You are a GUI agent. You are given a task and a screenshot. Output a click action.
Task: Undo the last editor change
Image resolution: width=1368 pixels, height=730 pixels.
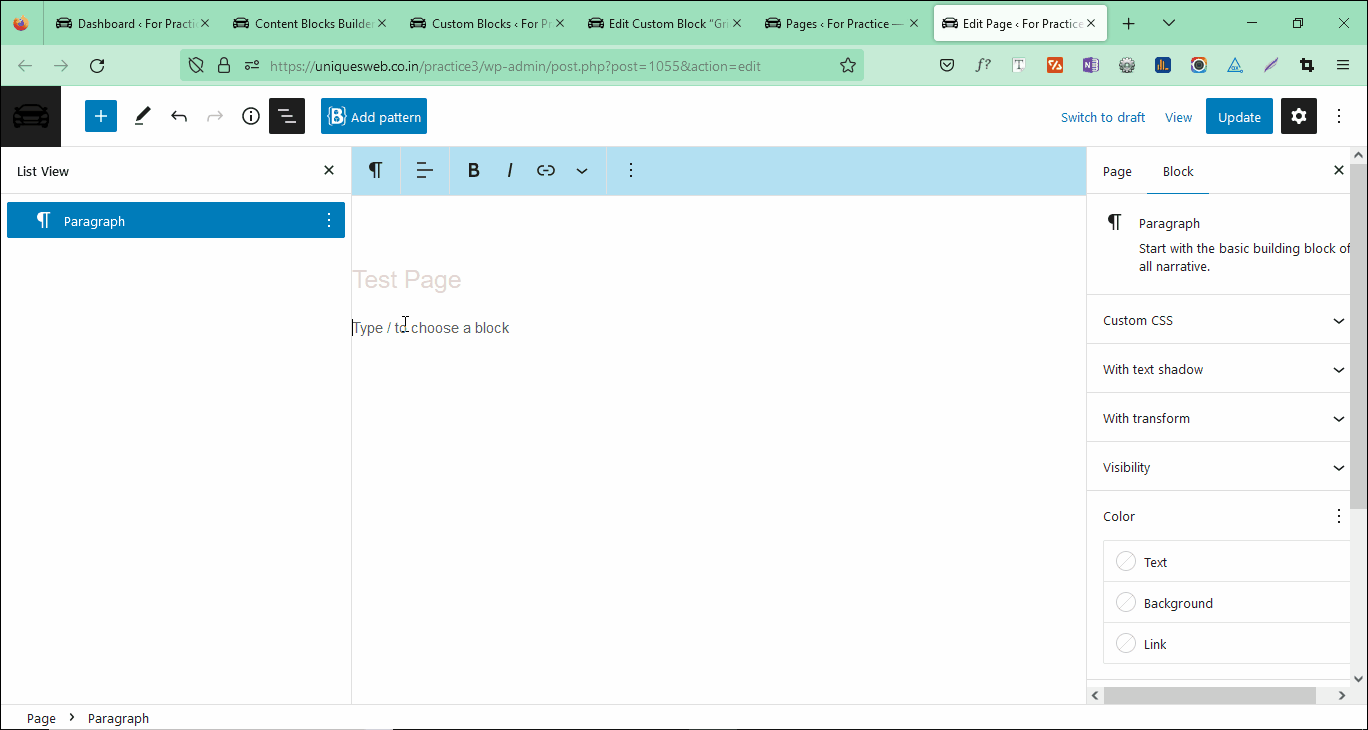(x=179, y=116)
